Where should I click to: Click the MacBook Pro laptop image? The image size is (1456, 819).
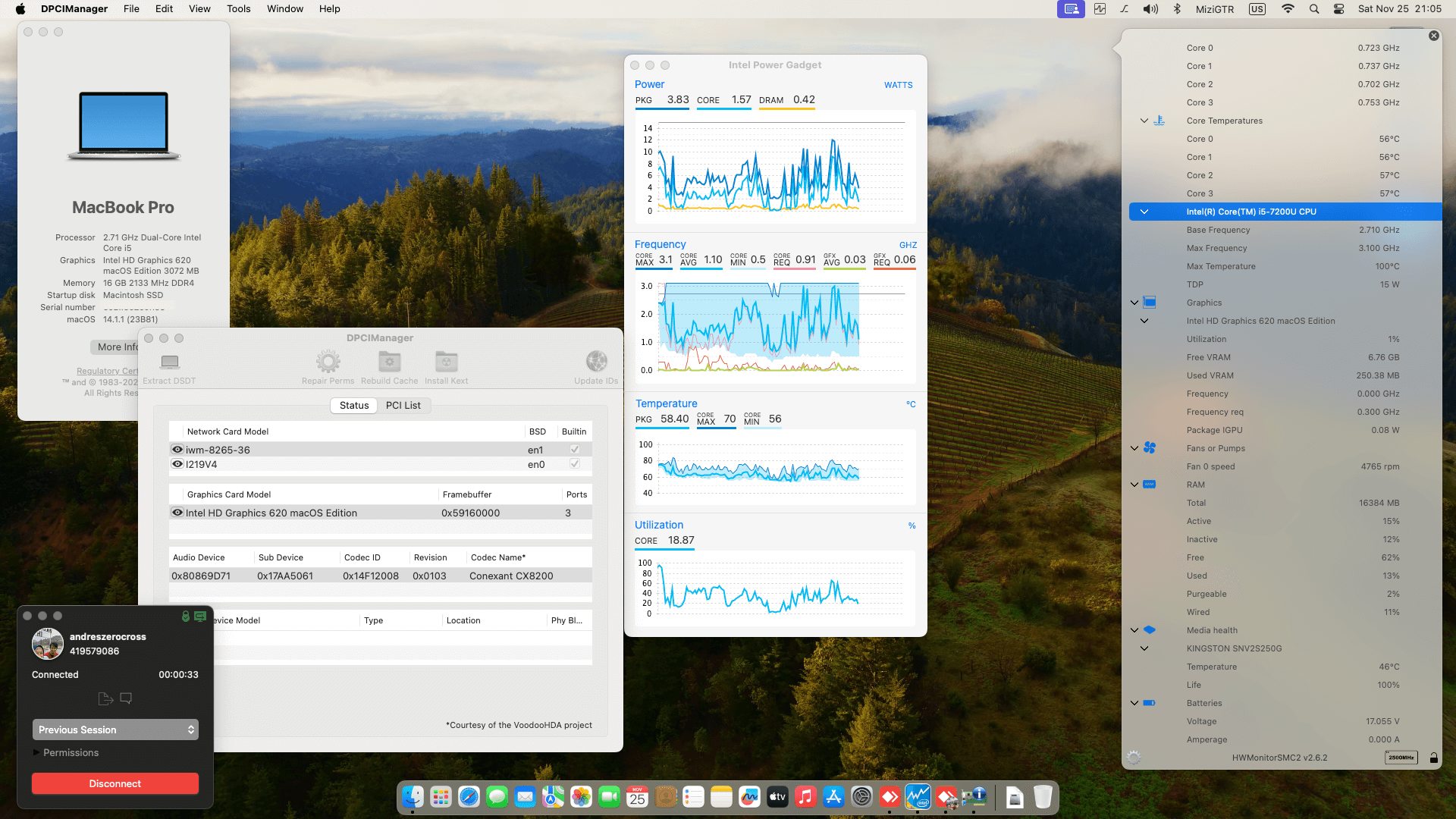pyautogui.click(x=124, y=126)
